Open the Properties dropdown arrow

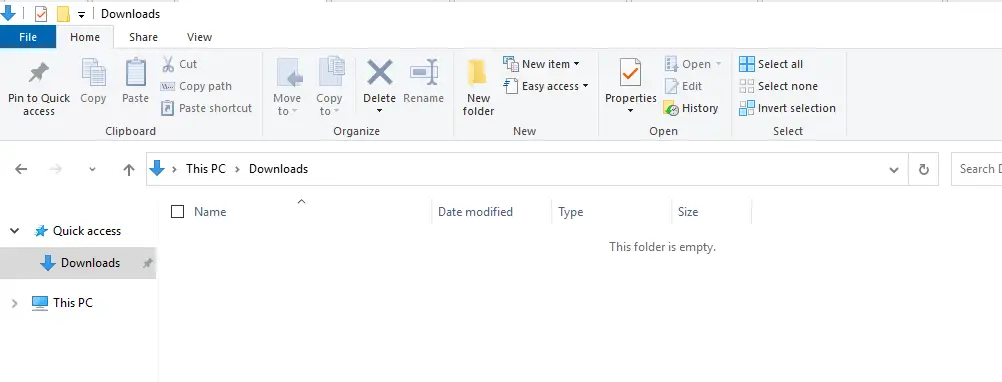[x=631, y=111]
